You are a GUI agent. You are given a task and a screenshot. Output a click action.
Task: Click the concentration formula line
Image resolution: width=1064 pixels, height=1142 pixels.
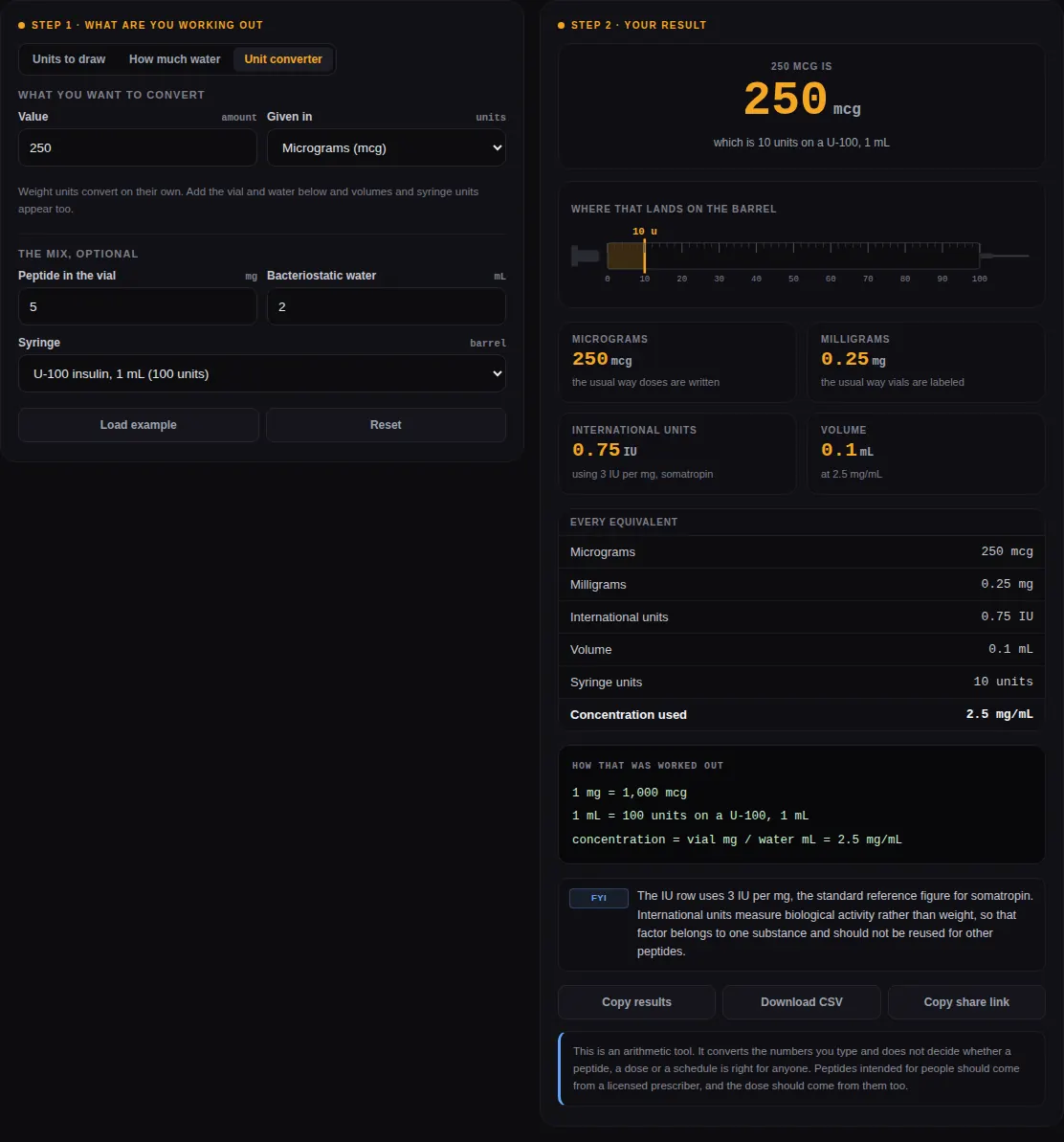tap(737, 840)
